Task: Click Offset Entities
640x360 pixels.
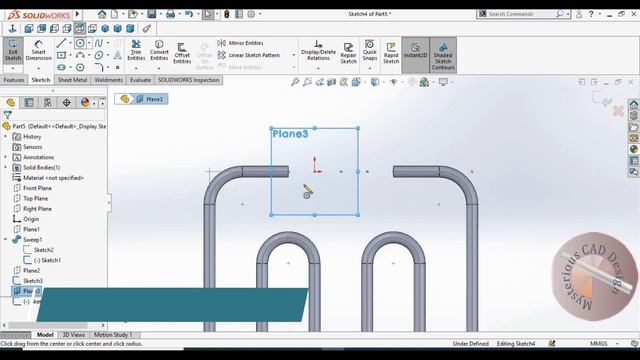Action: coord(182,53)
